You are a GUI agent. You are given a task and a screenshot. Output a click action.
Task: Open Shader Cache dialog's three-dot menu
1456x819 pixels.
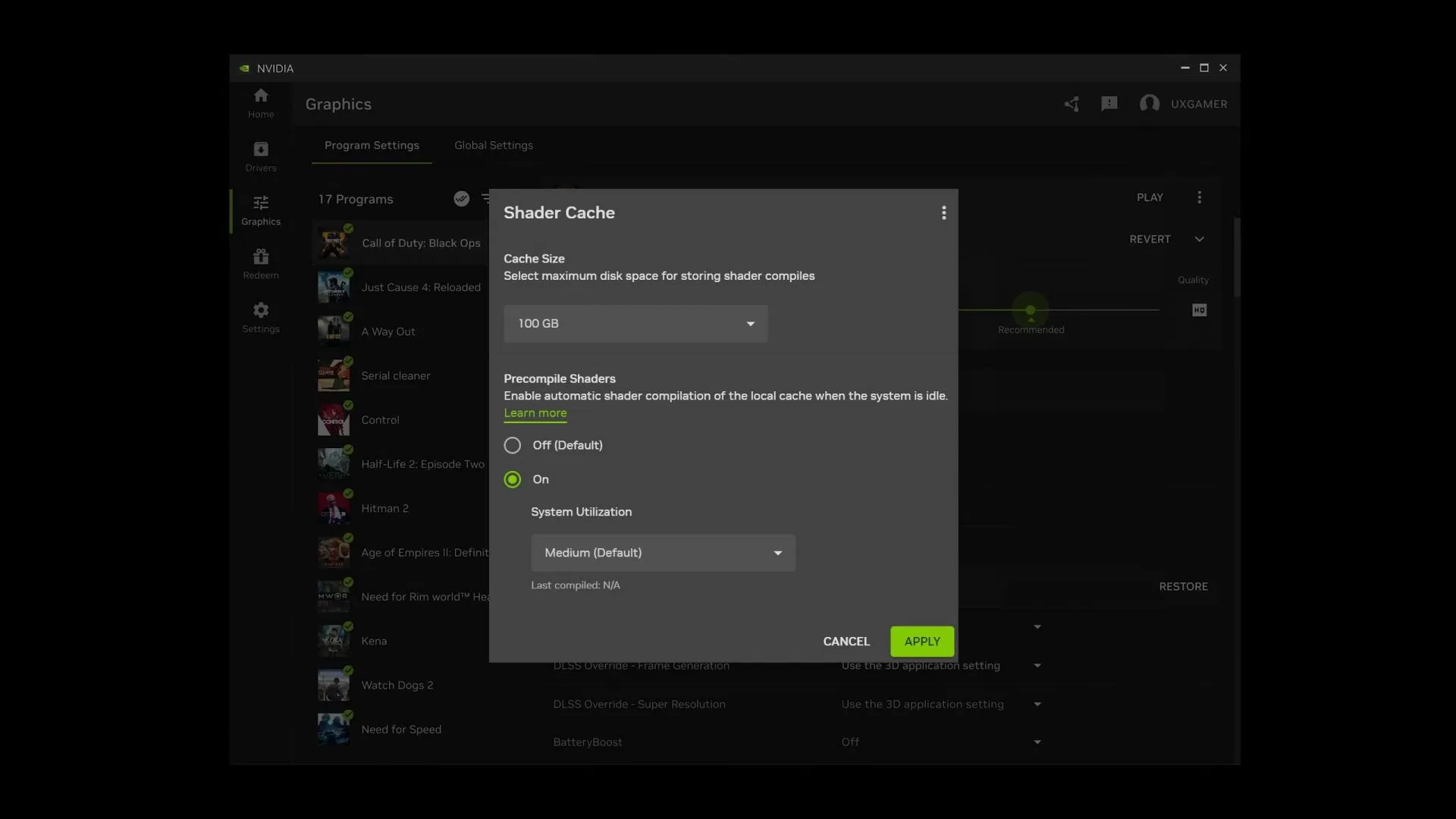(943, 213)
